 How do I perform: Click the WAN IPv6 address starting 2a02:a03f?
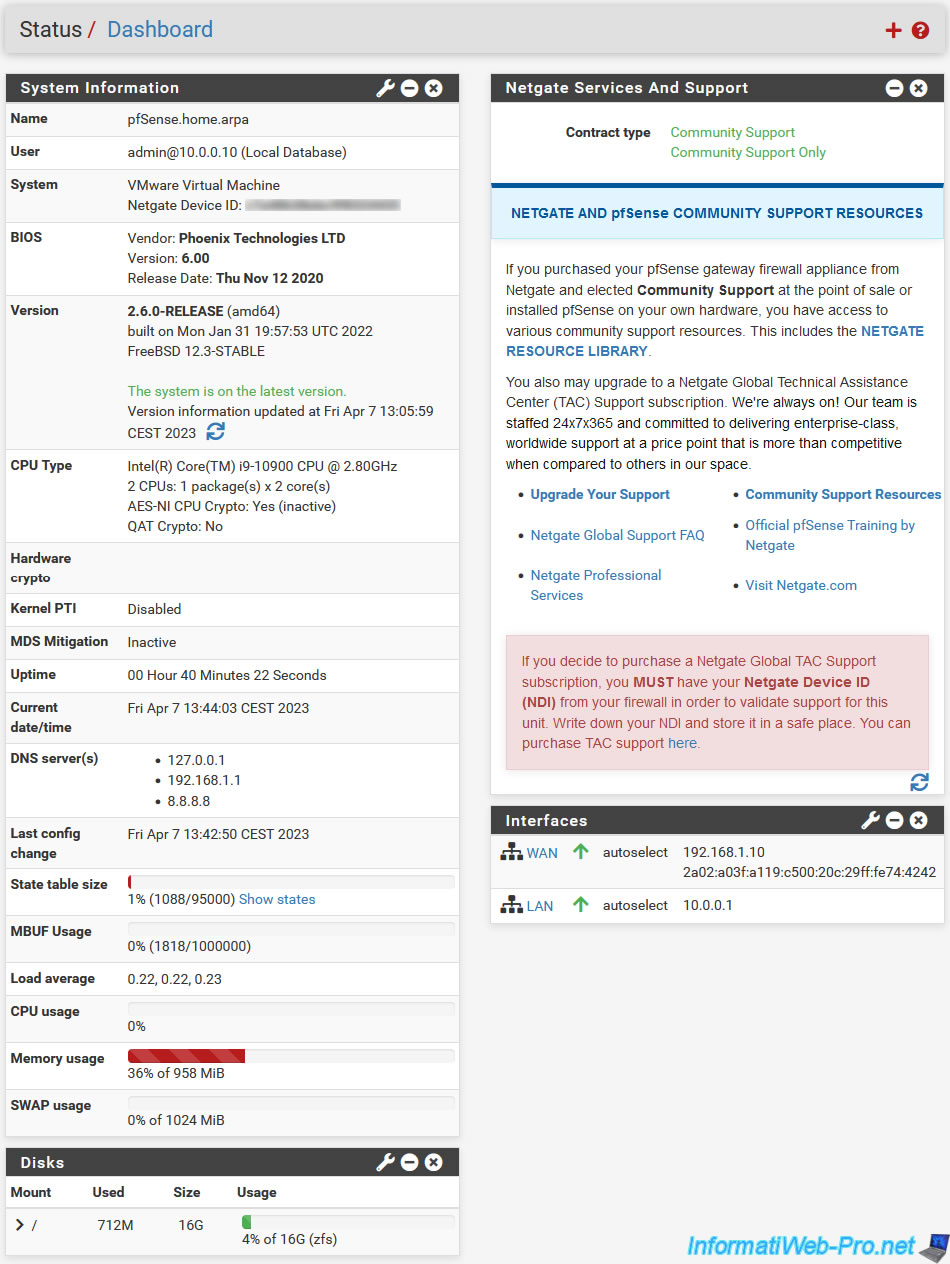pyautogui.click(x=810, y=873)
